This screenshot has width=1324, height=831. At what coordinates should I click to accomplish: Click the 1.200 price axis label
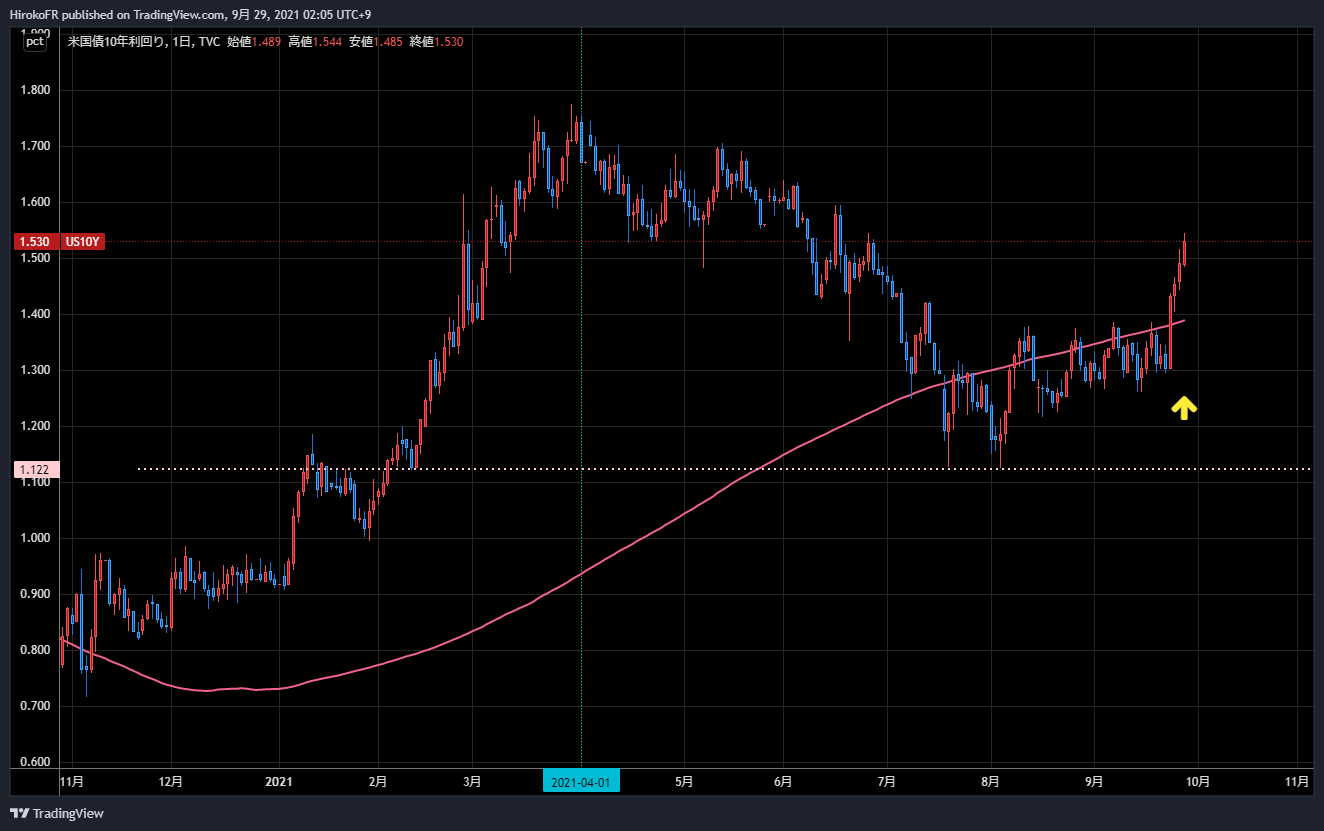click(35, 426)
